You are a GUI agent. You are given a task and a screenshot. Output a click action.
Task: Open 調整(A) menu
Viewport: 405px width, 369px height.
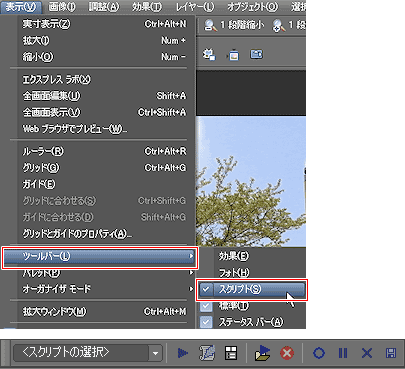[104, 7]
